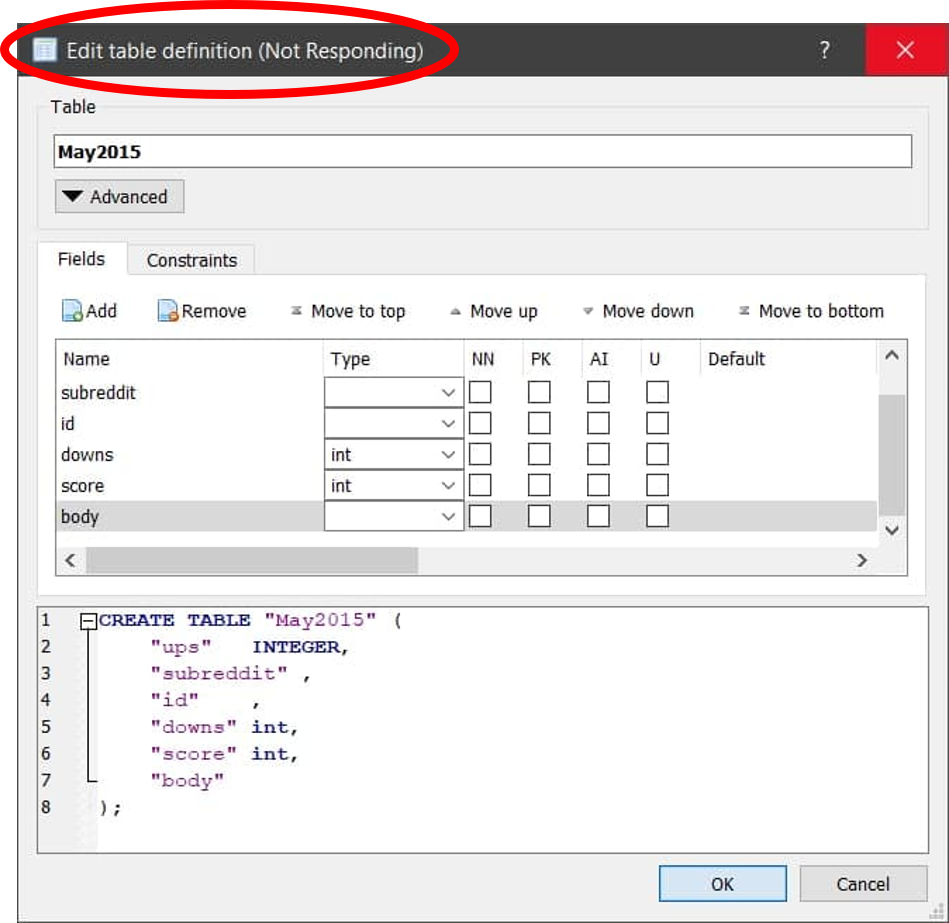Click the Type column header
949x923 pixels.
coord(394,359)
